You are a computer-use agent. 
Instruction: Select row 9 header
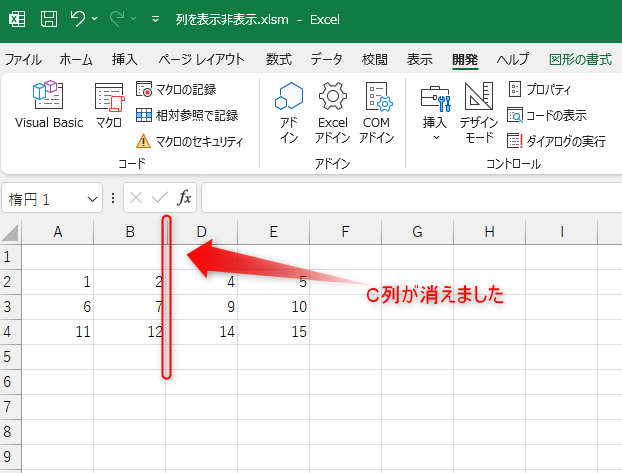tap(10, 457)
